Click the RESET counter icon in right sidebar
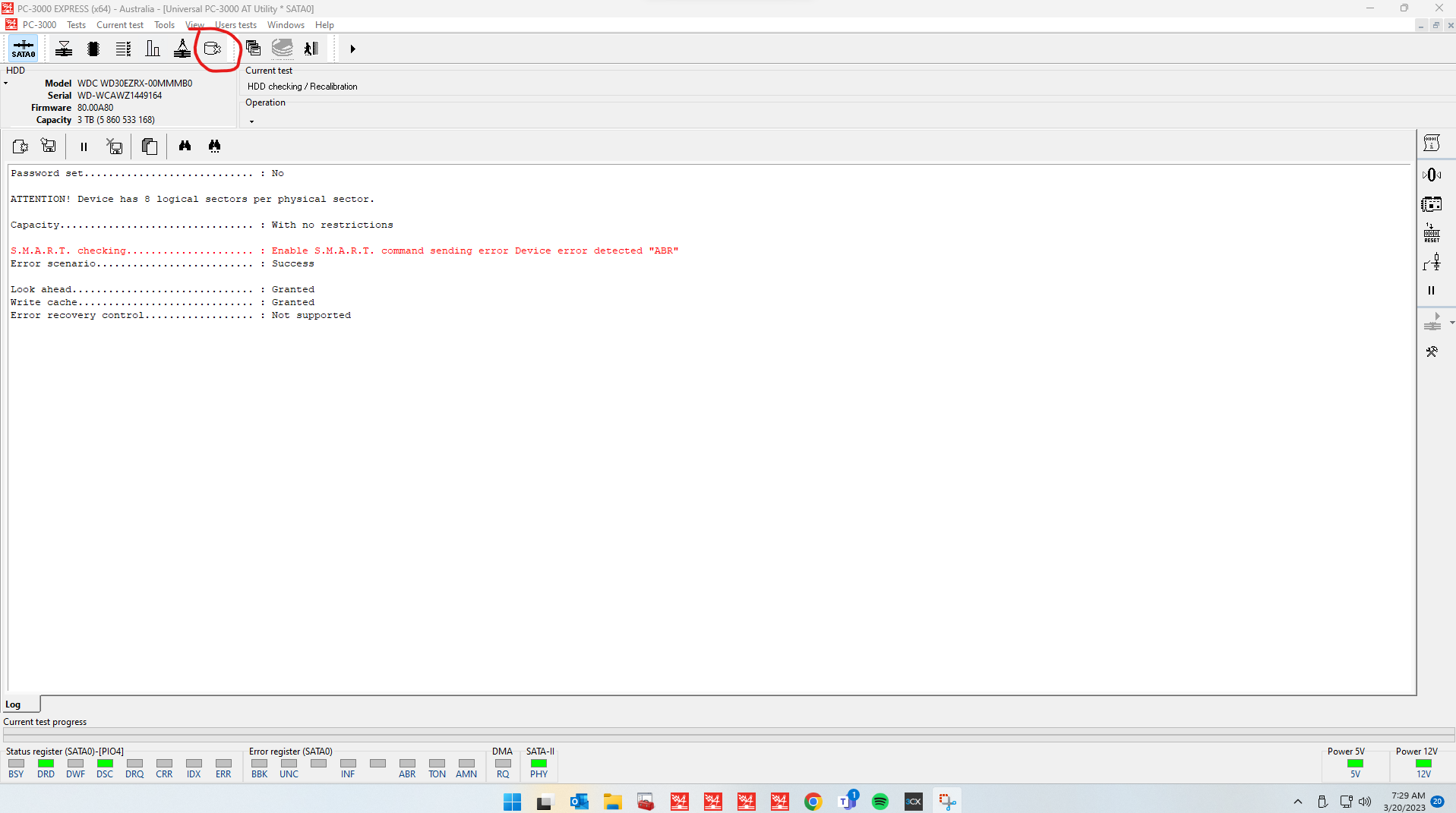 click(x=1432, y=233)
